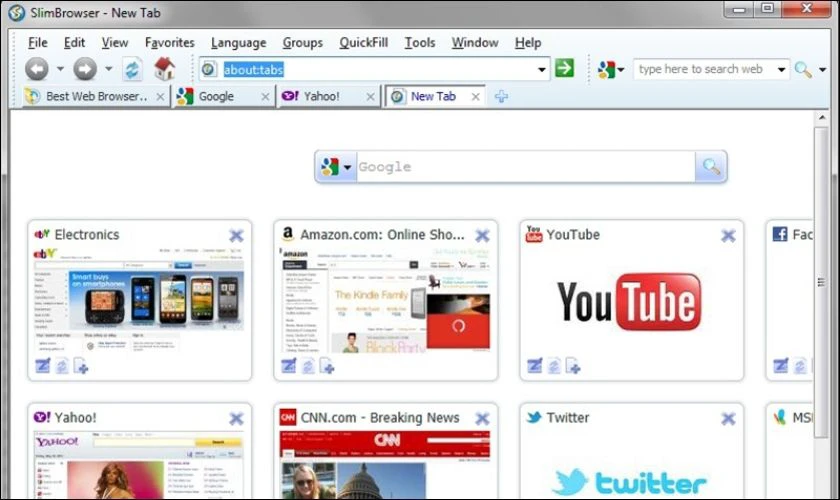The image size is (840, 500).
Task: Expand the Back button history dropdown
Action: pos(60,69)
